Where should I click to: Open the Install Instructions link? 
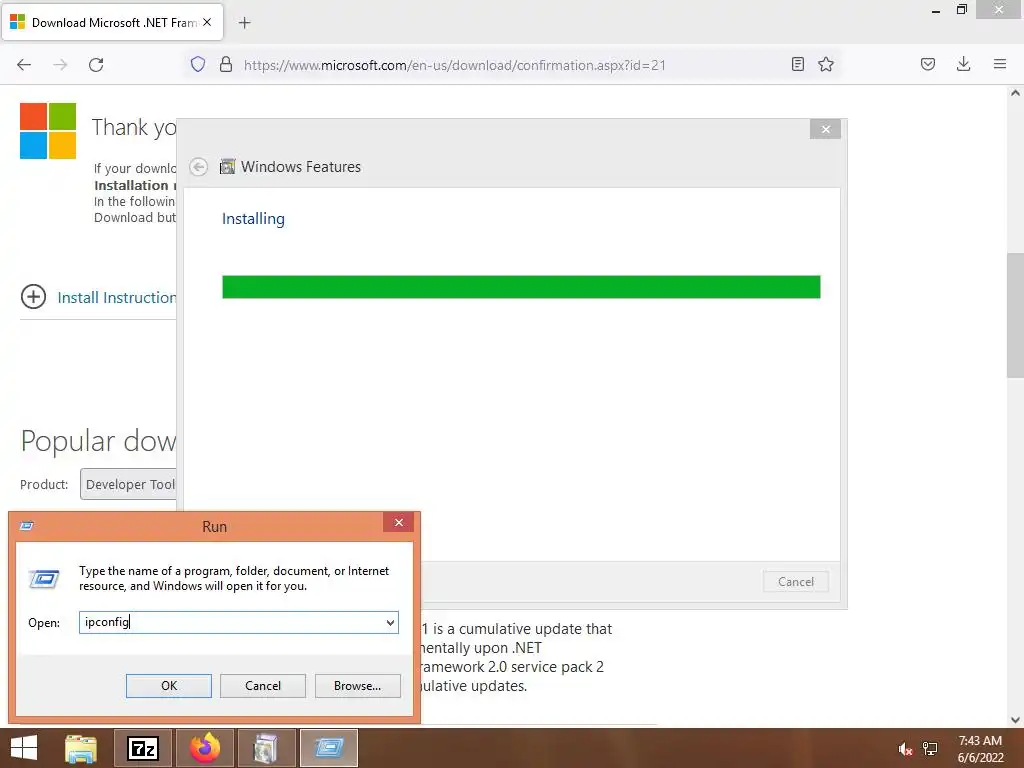[x=116, y=298]
